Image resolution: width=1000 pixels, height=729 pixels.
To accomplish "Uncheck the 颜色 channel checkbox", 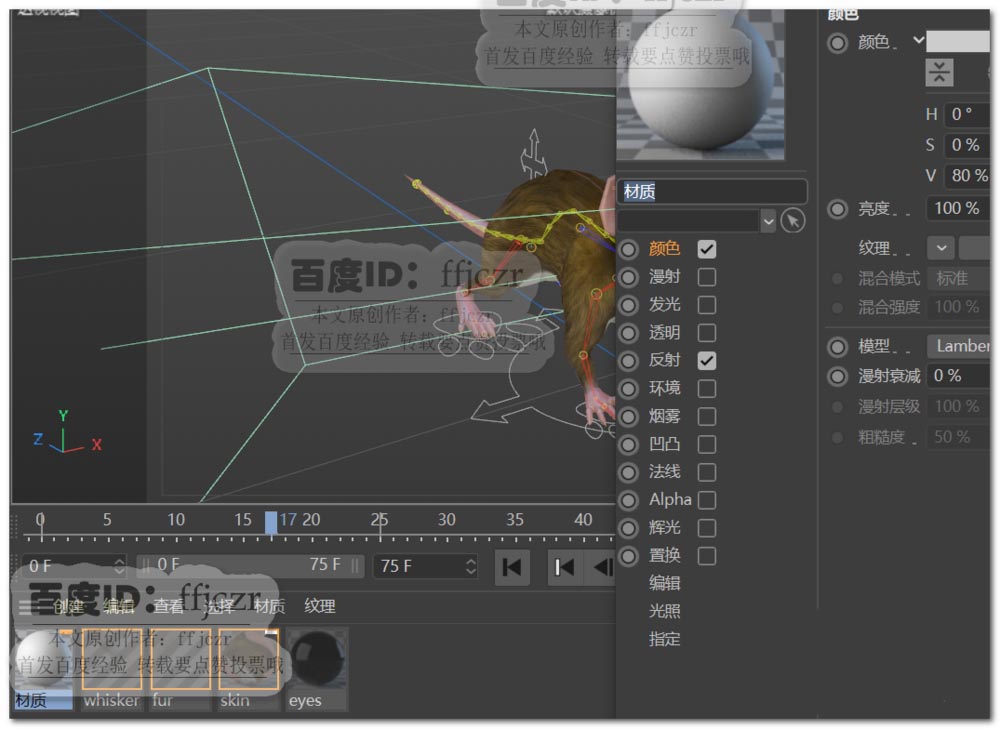I will tap(707, 249).
